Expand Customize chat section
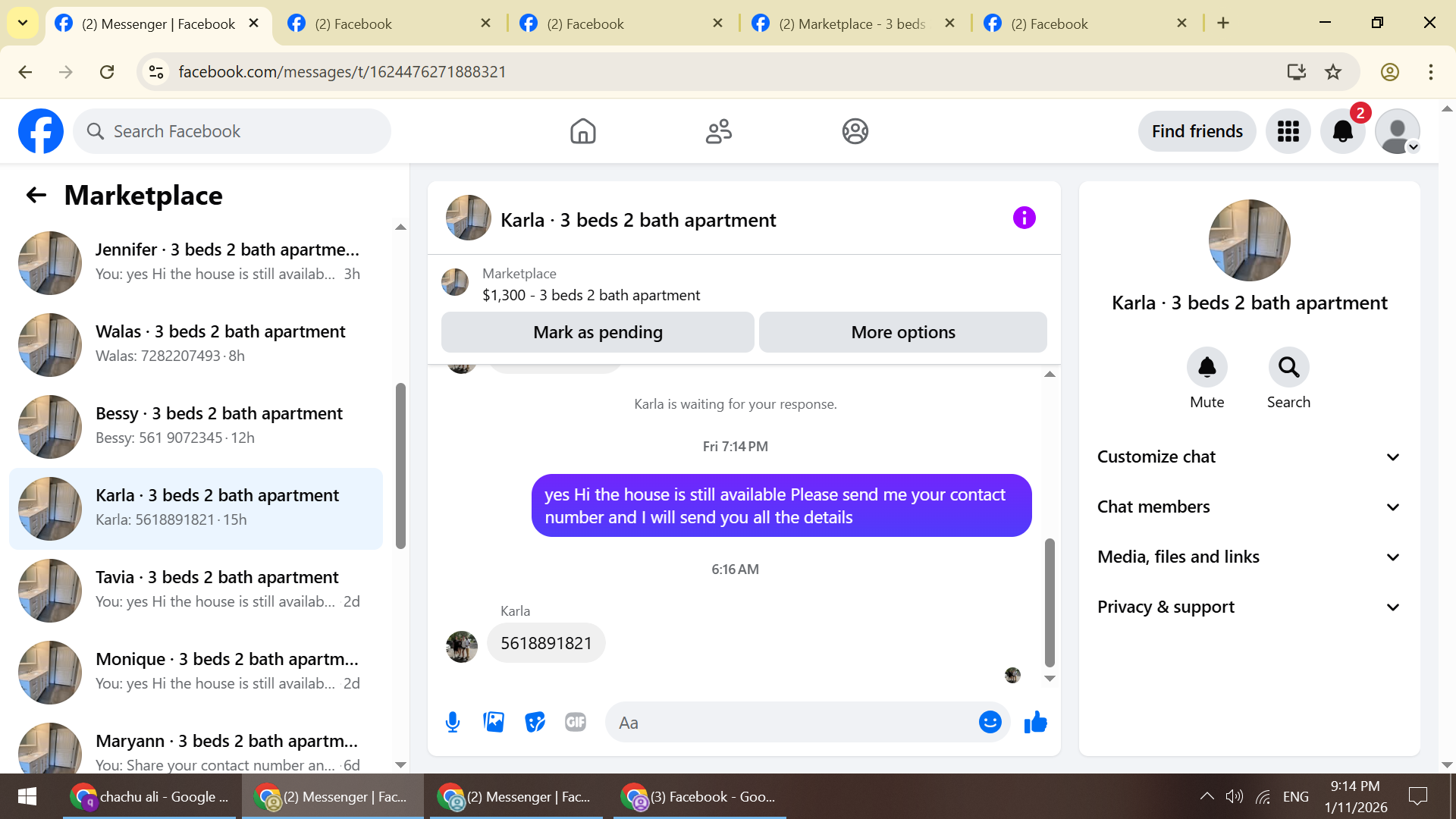Screen dimensions: 1456x819 click(x=1248, y=457)
